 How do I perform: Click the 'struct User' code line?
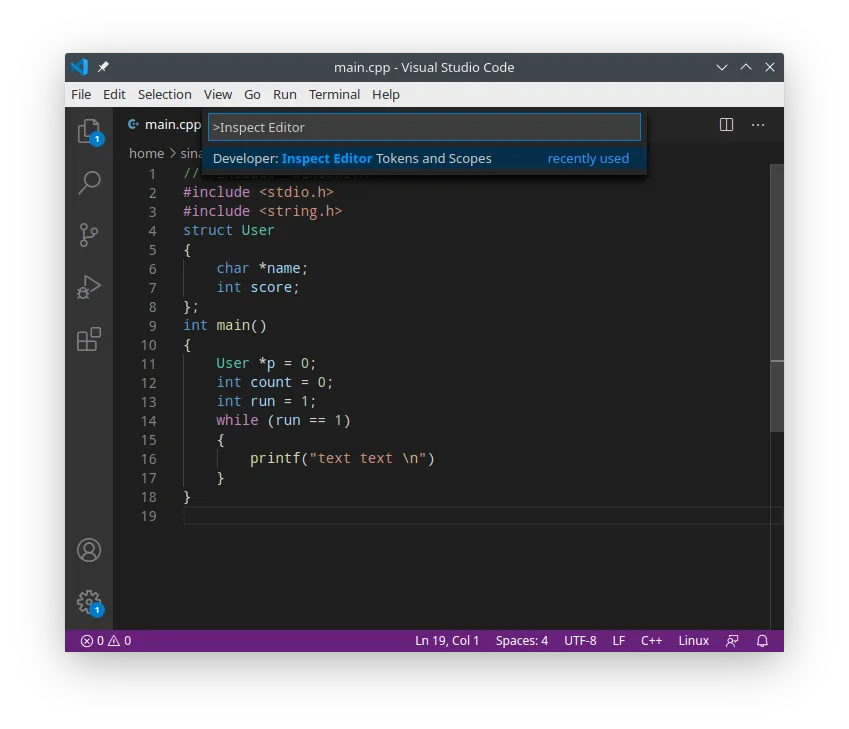click(x=228, y=231)
